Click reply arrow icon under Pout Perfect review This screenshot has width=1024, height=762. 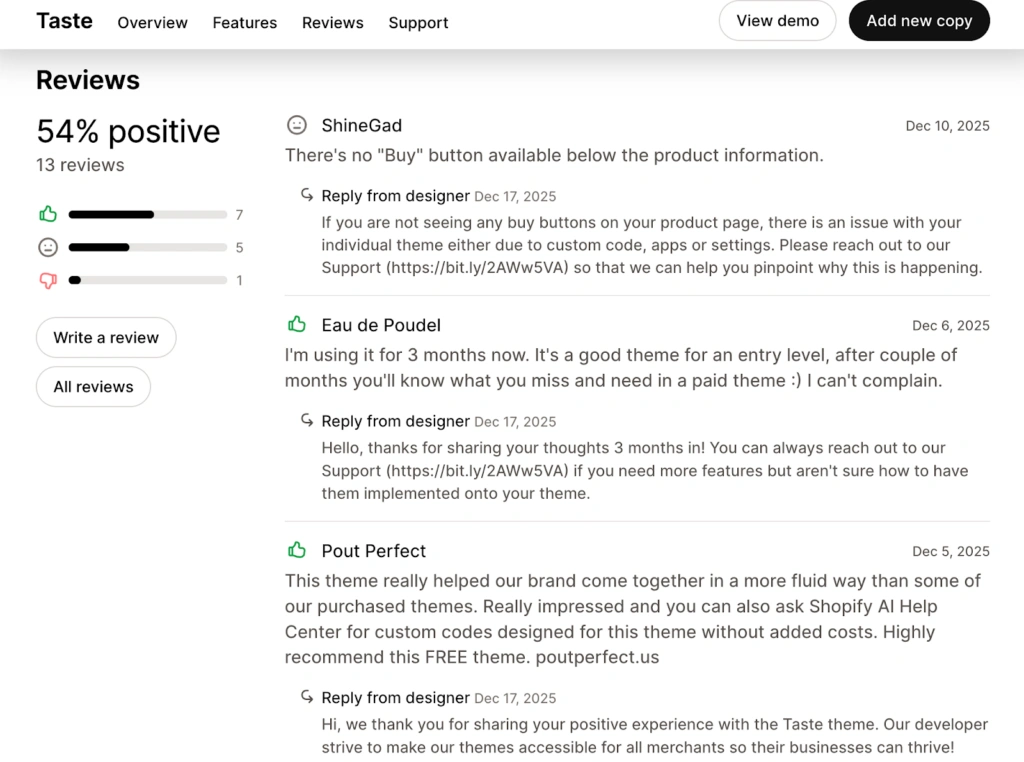307,696
